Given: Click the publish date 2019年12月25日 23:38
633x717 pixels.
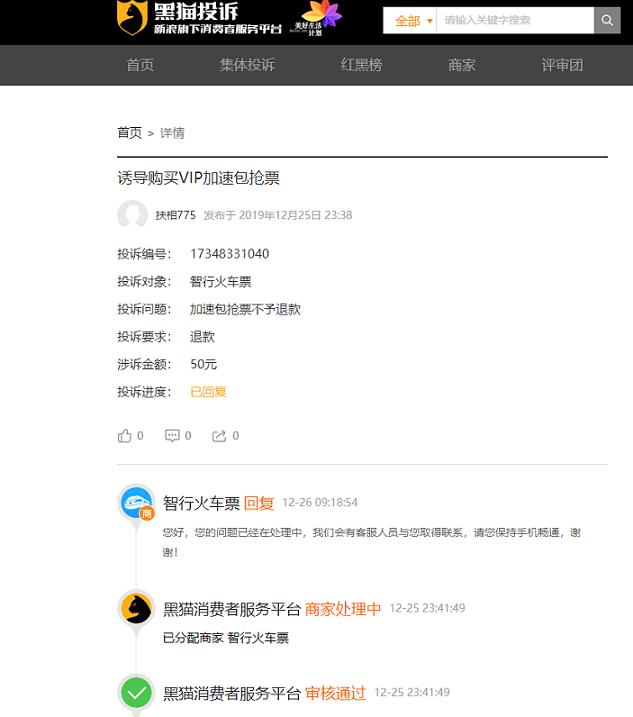Looking at the screenshot, I should pos(295,215).
